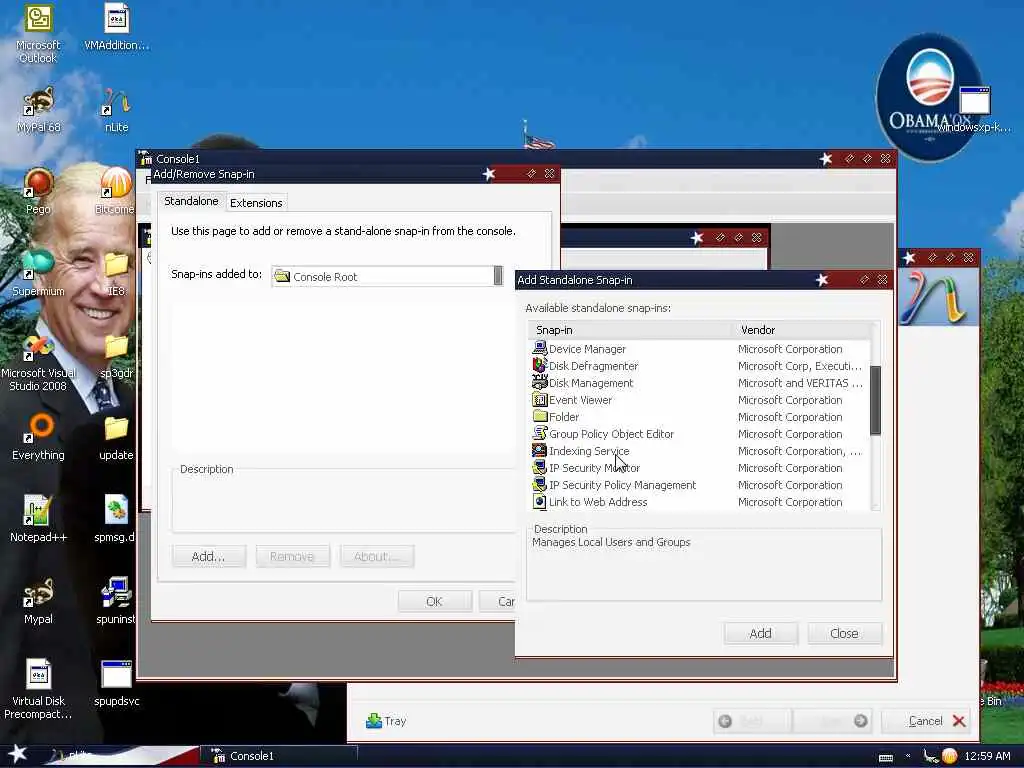
Task: Select the 'Microsoft and VERITAS' vendor cell
Action: click(800, 383)
